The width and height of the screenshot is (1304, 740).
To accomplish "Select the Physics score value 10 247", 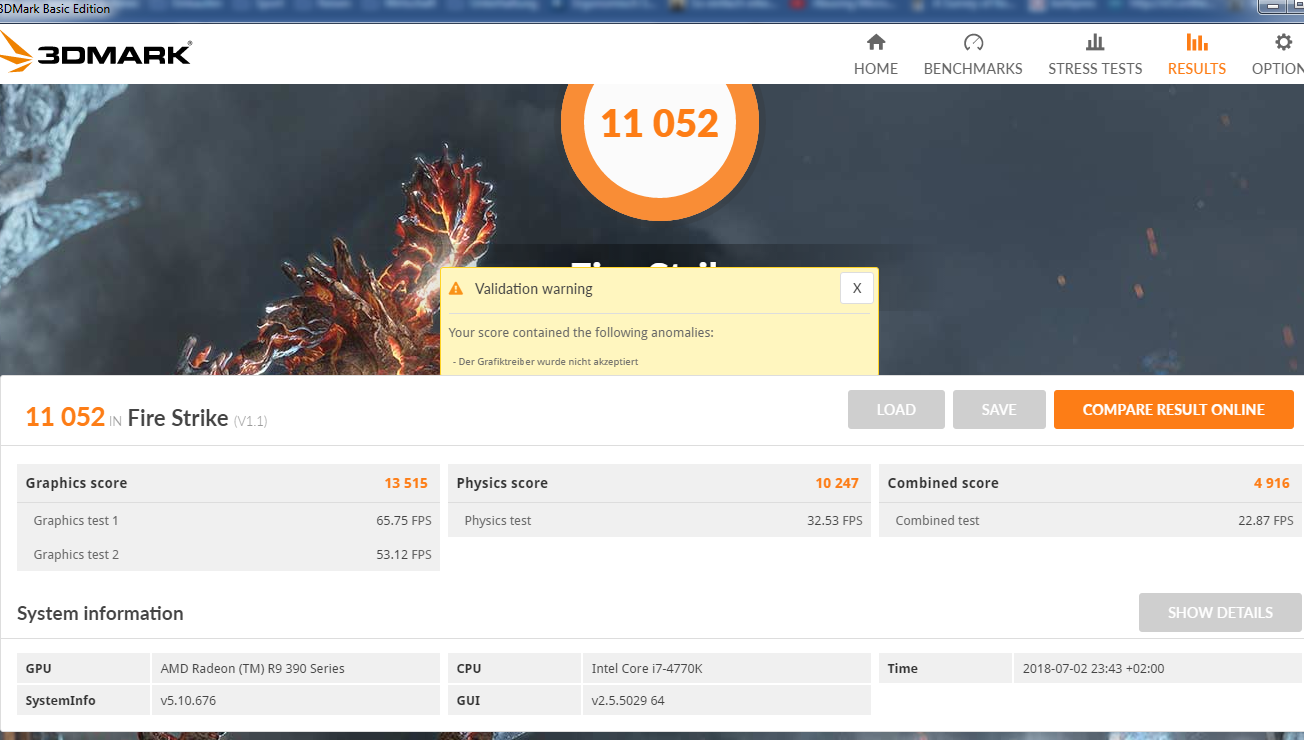I will [x=837, y=483].
